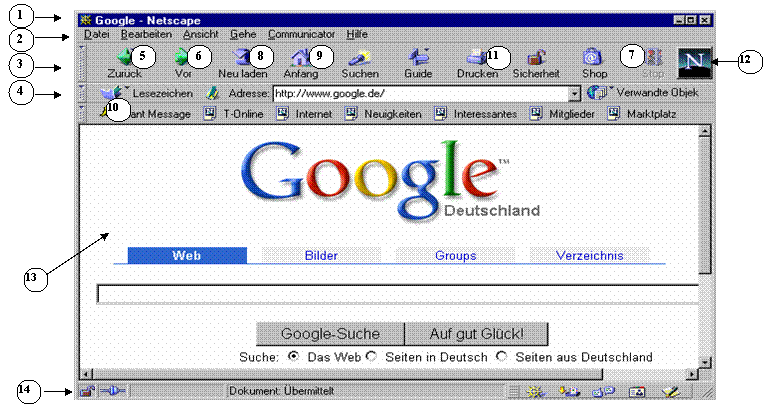This screenshot has height=412, width=776.
Task: Click the vertical scrollbar down arrow
Action: 705,363
